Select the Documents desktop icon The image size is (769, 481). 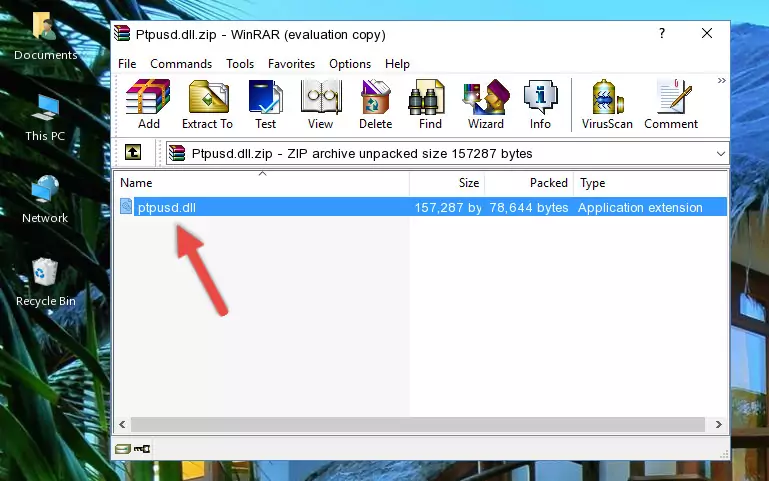click(45, 36)
